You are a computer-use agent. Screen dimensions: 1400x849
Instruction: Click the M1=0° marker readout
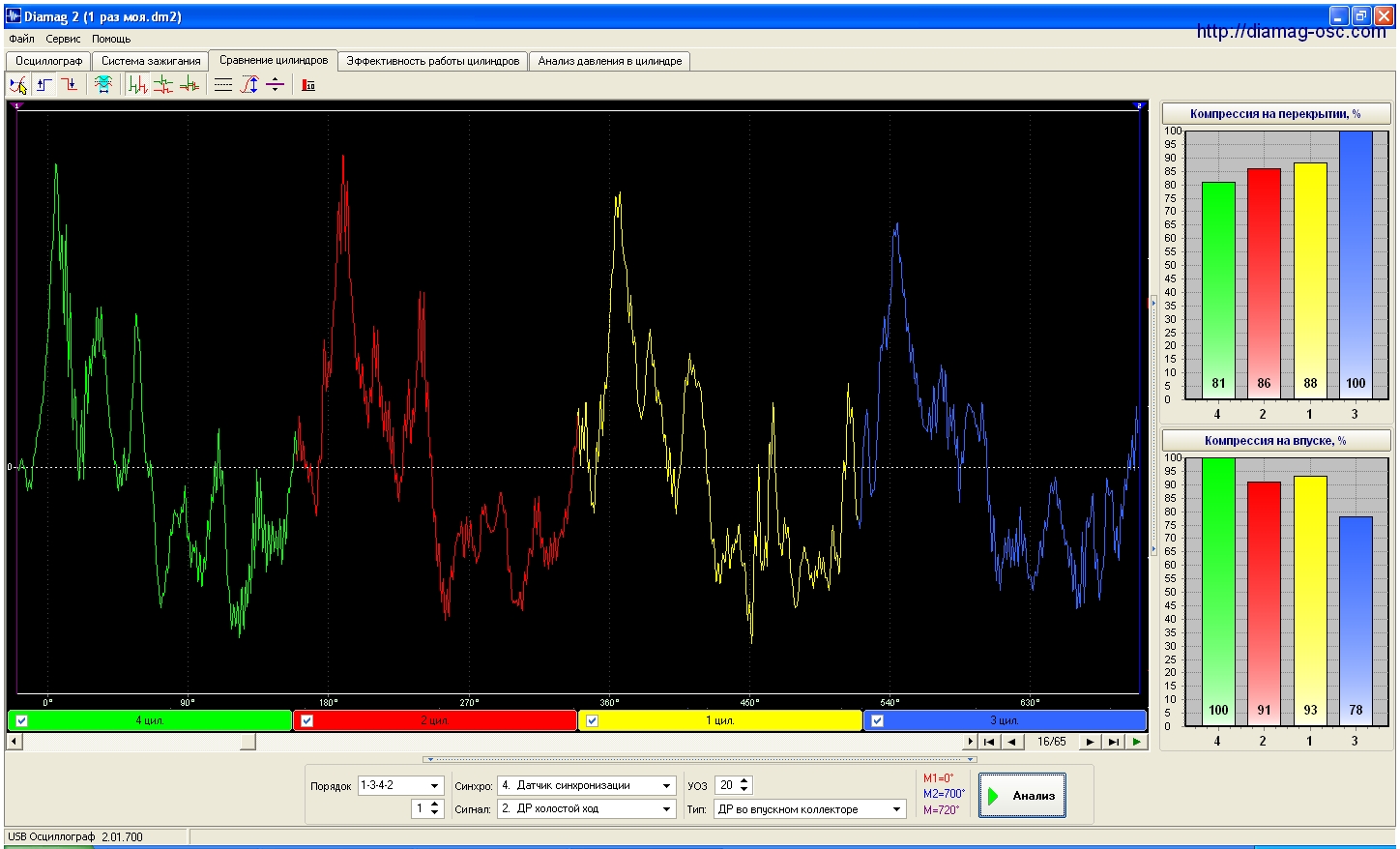point(938,778)
